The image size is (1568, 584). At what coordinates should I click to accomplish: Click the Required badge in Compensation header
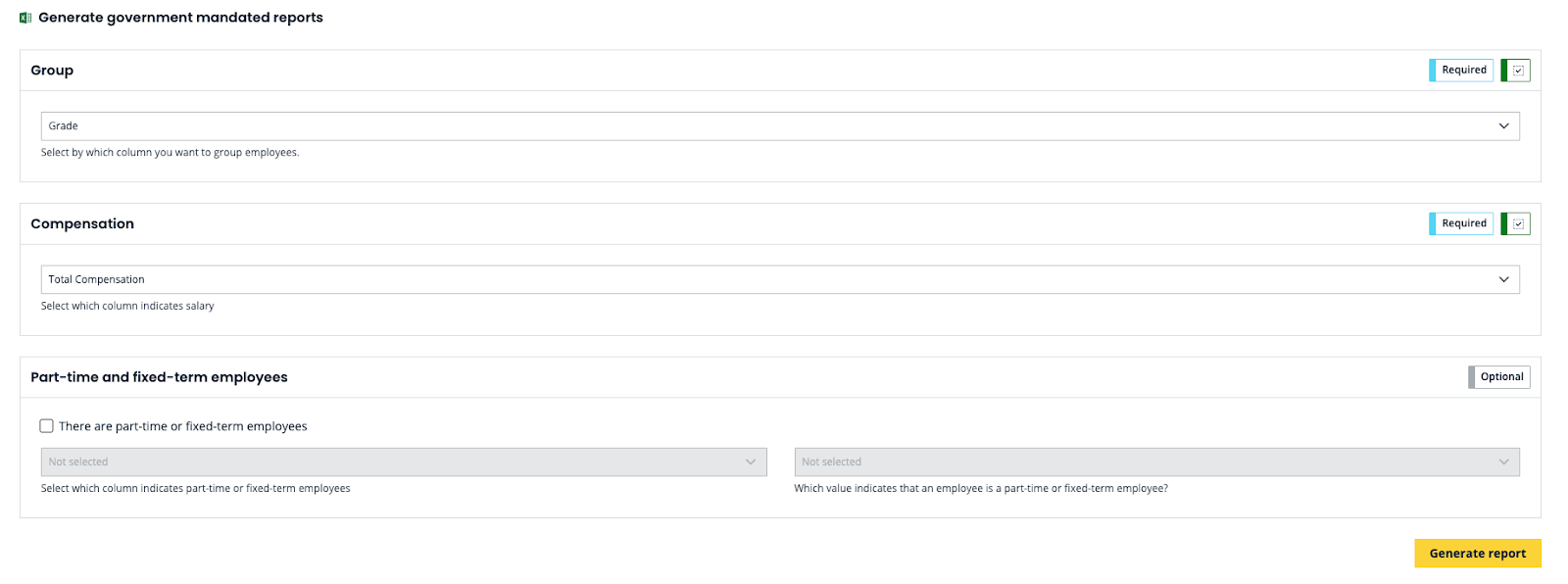1462,224
